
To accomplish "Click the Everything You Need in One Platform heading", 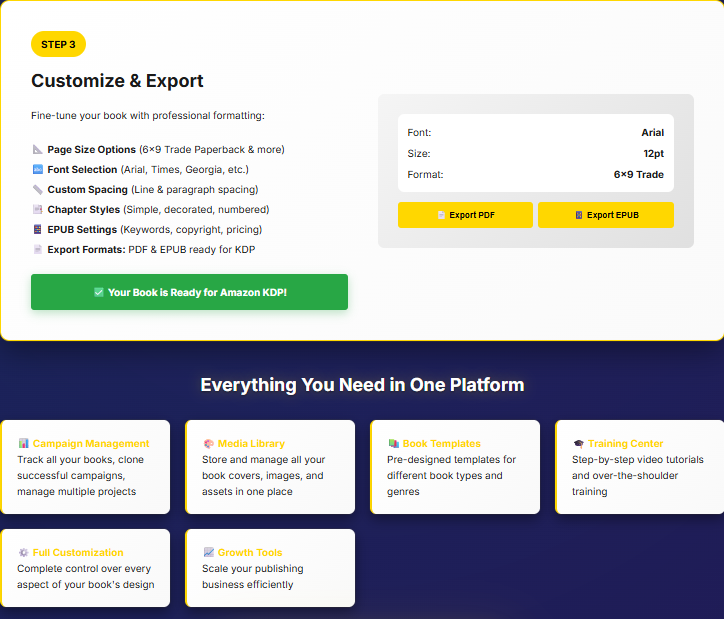I will click(x=362, y=385).
